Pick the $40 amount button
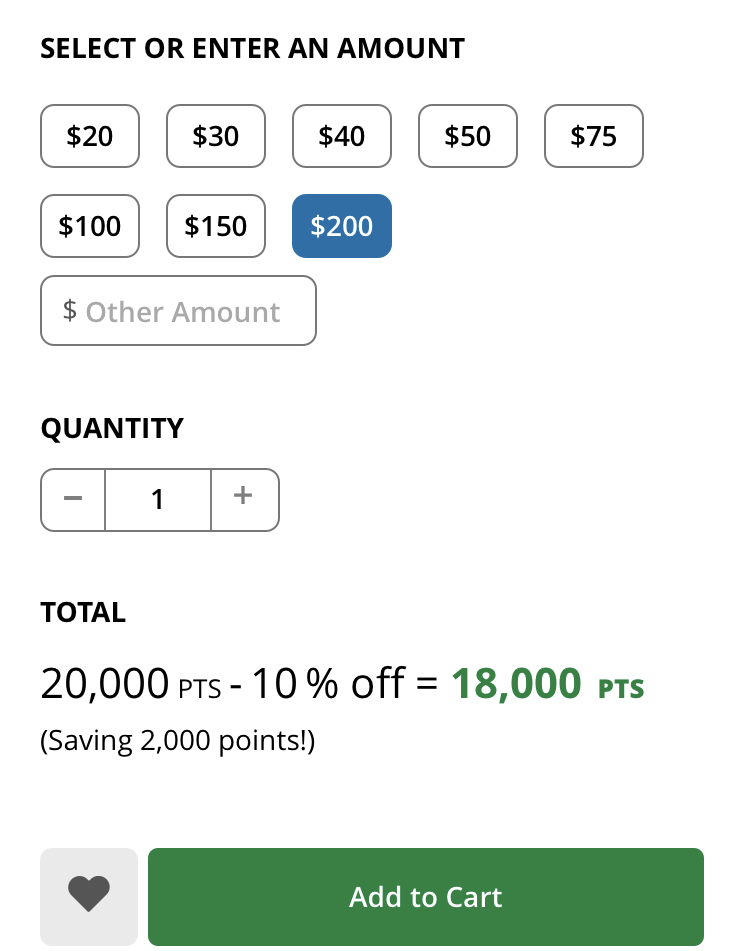Viewport: 750px width, 951px height. pos(342,136)
